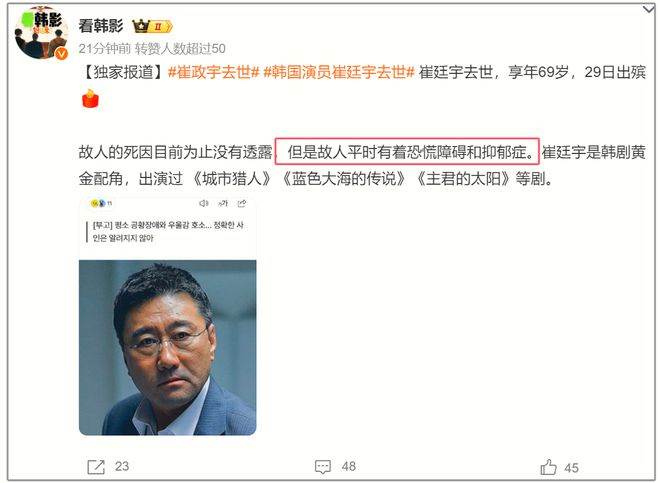Screen dimensions: 660x483
Task: Click the 21分钟前 timestamp
Action: click(105, 49)
